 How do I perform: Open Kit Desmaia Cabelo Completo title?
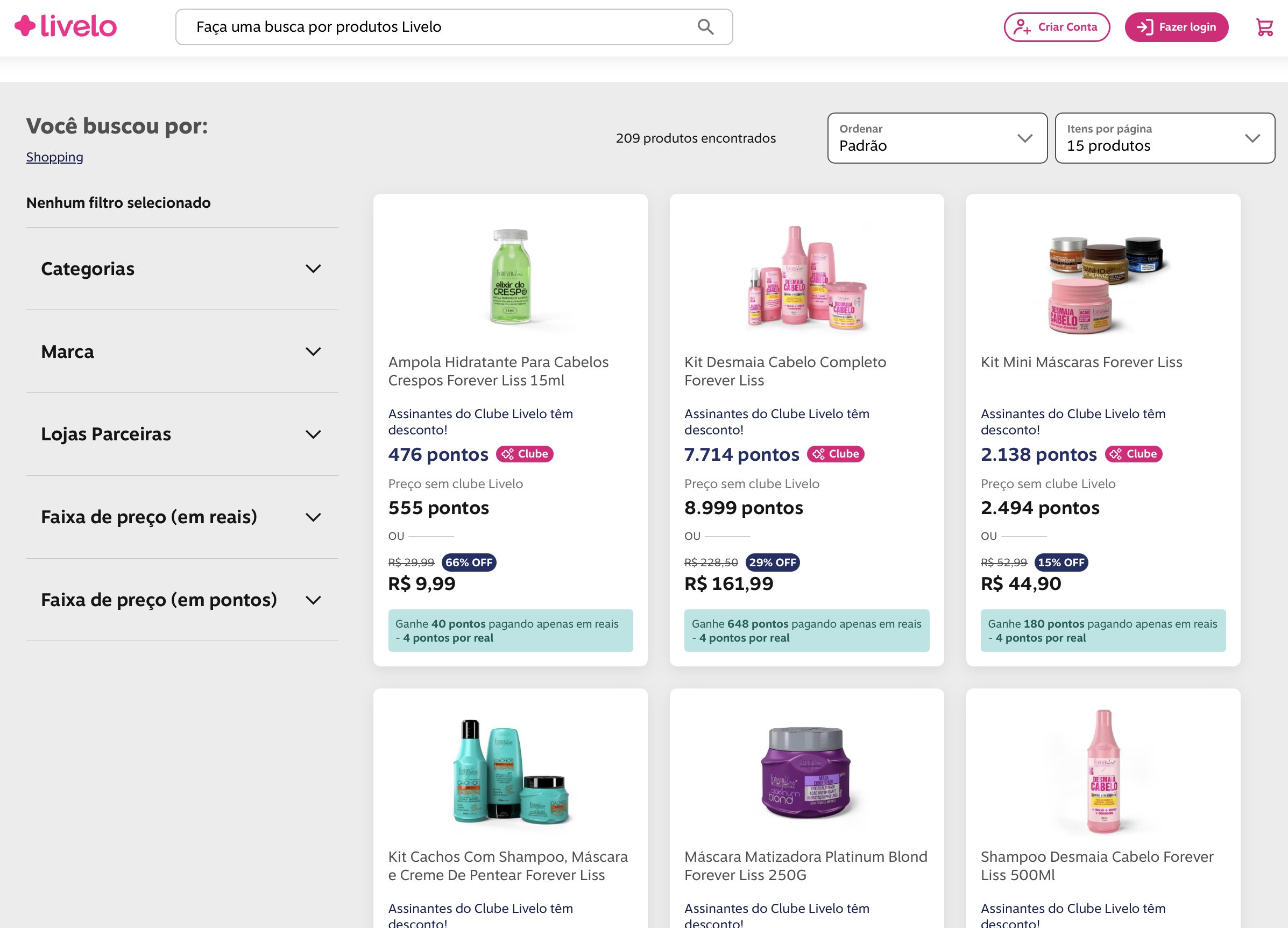(x=785, y=371)
